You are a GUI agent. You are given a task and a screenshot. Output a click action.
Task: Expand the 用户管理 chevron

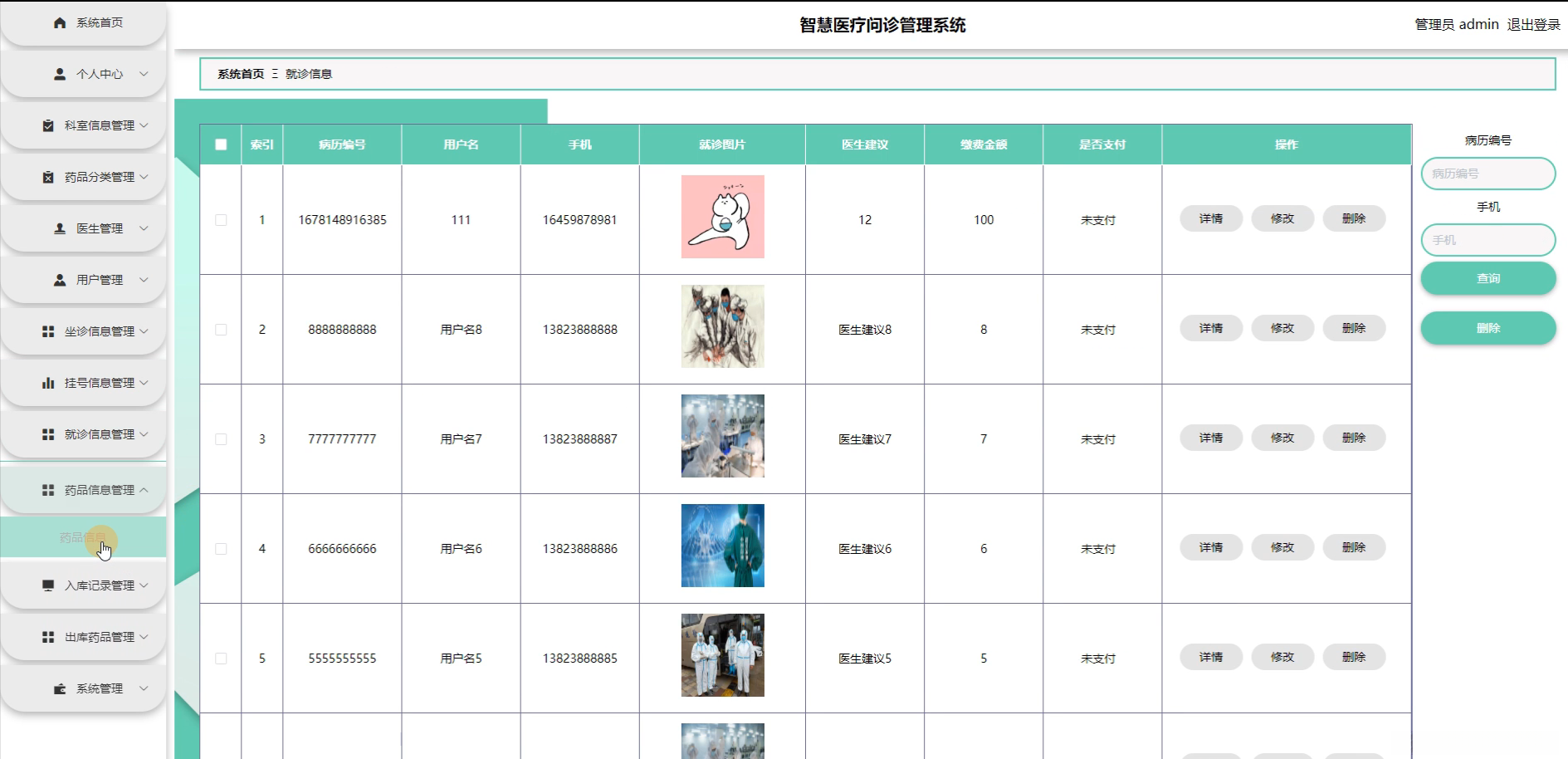click(144, 280)
